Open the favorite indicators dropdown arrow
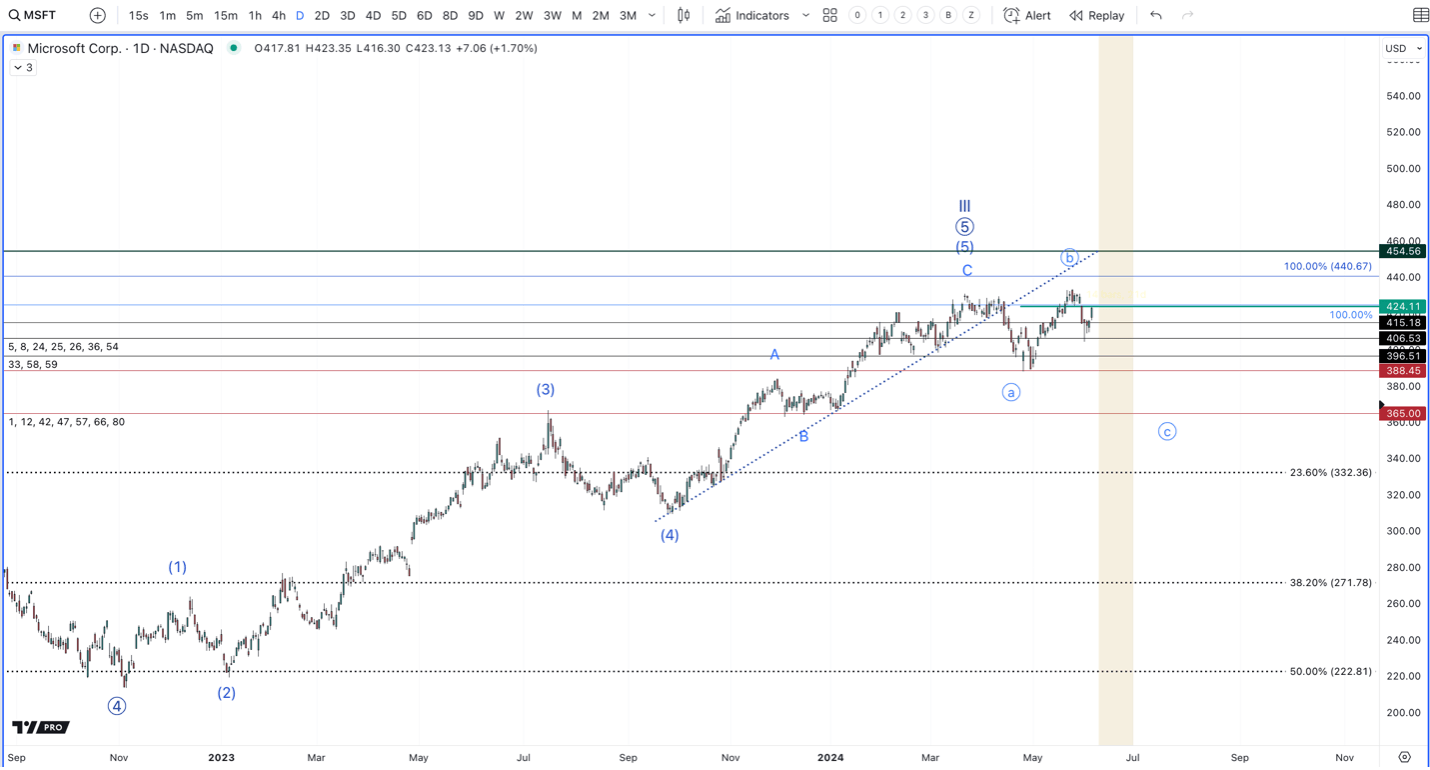The width and height of the screenshot is (1430, 770). click(806, 15)
